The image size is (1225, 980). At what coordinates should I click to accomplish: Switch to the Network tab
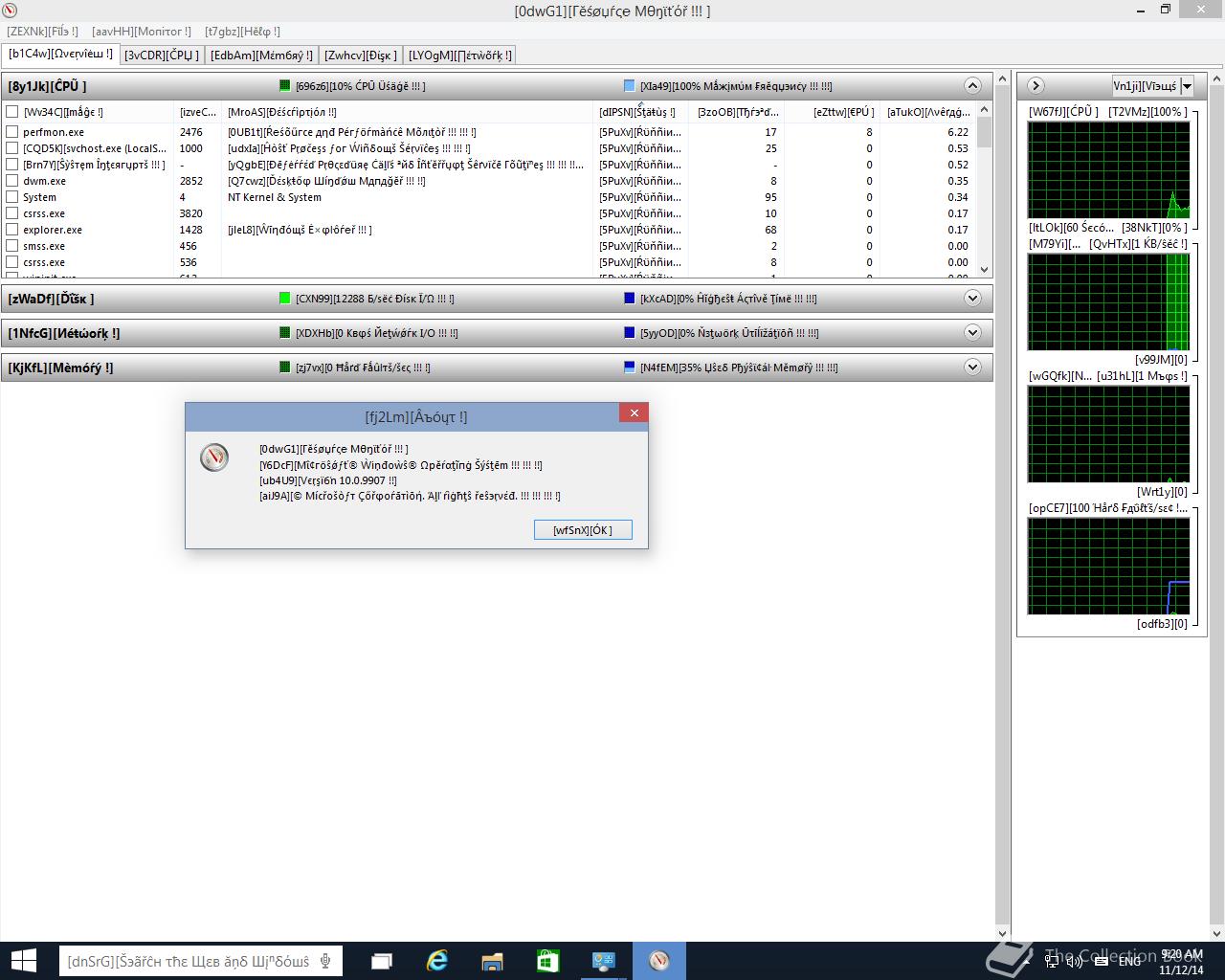click(x=460, y=55)
